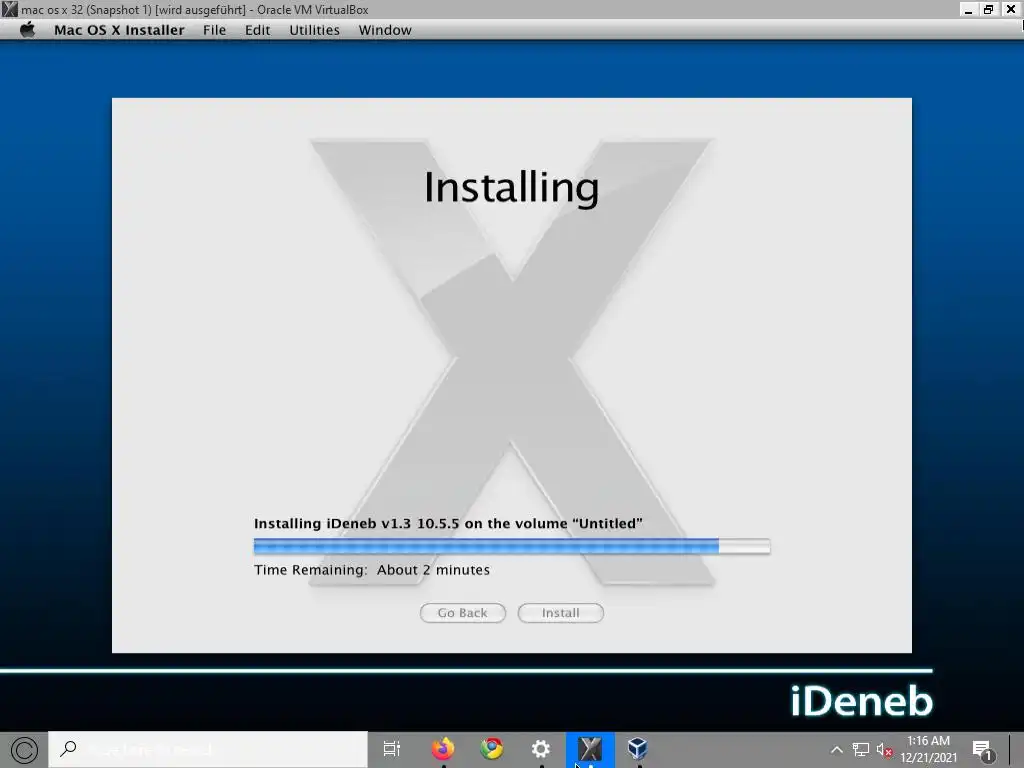Show hidden system tray icons
Screen dimensions: 1024x768
tap(837, 750)
